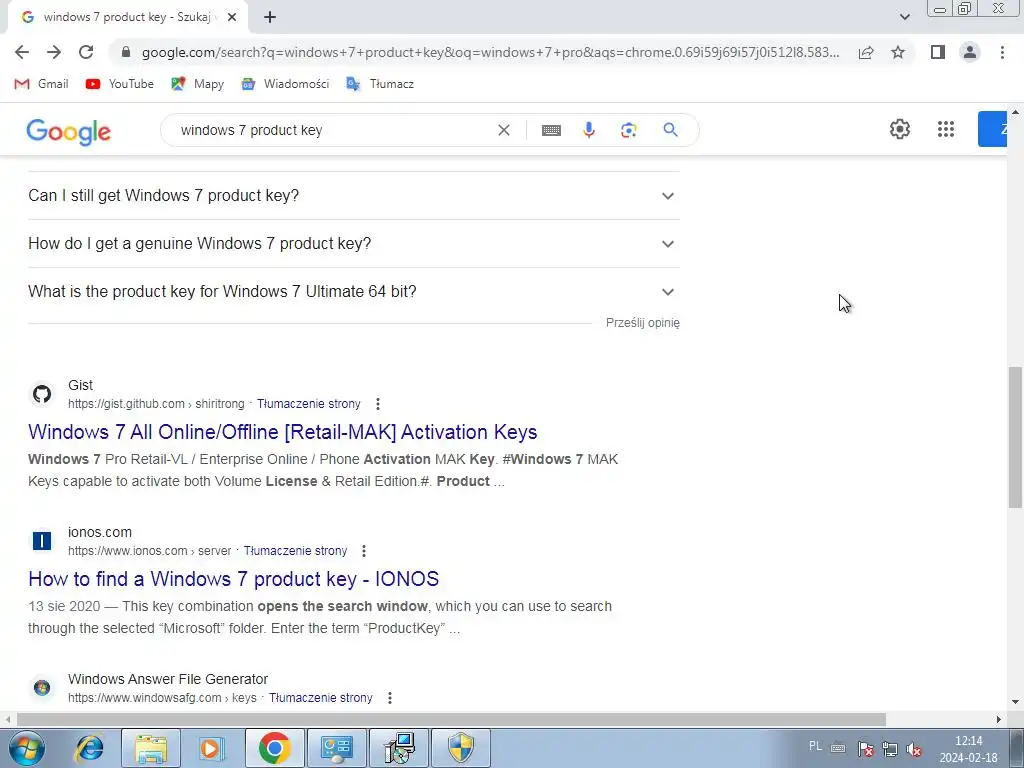Viewport: 1024px width, 768px height.
Task: Bookmark this page with the star
Action: pyautogui.click(x=898, y=52)
